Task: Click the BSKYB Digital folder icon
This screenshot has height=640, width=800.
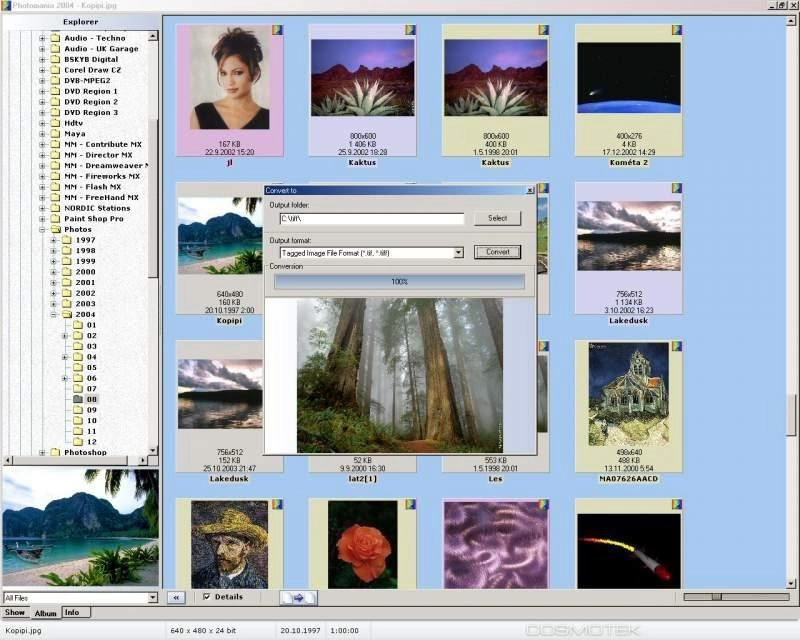Action: 55,59
